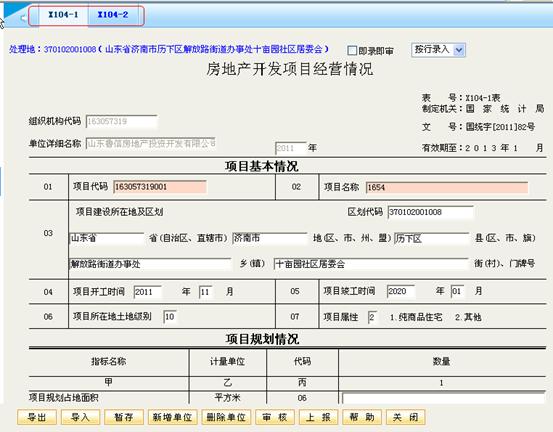Click the 上报 button

pyautogui.click(x=318, y=418)
